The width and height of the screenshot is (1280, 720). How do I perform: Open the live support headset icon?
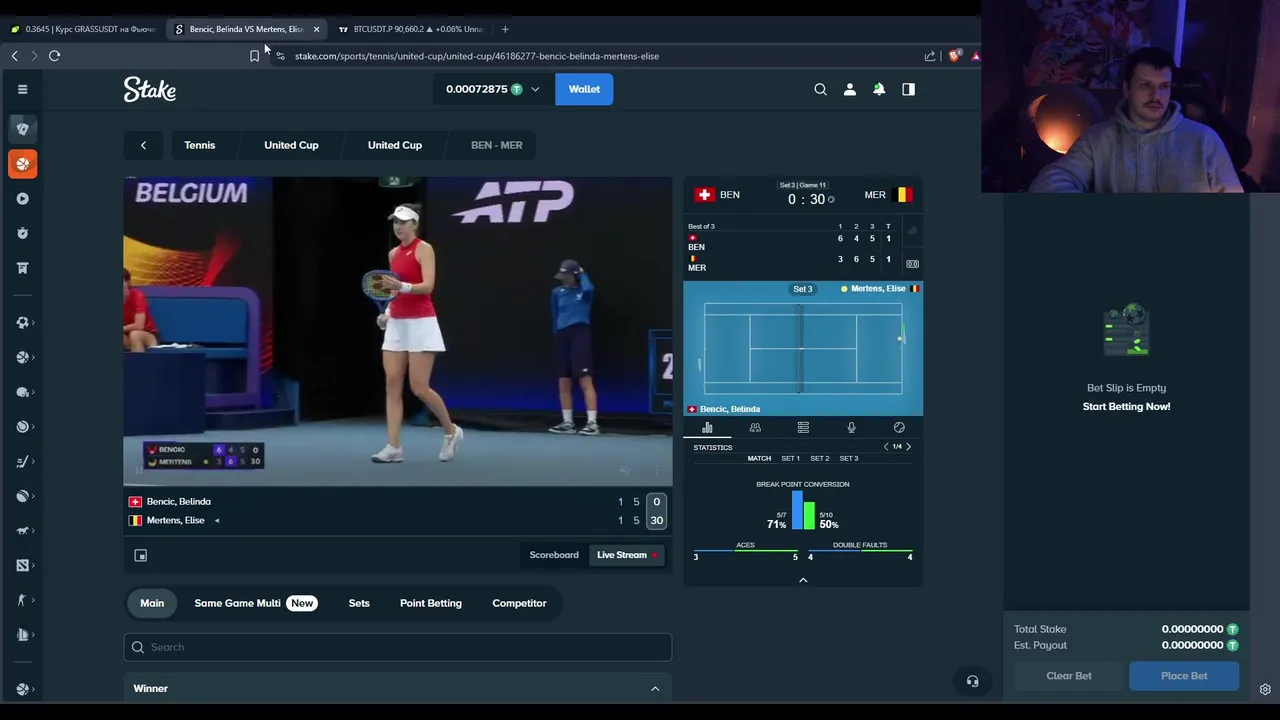972,681
